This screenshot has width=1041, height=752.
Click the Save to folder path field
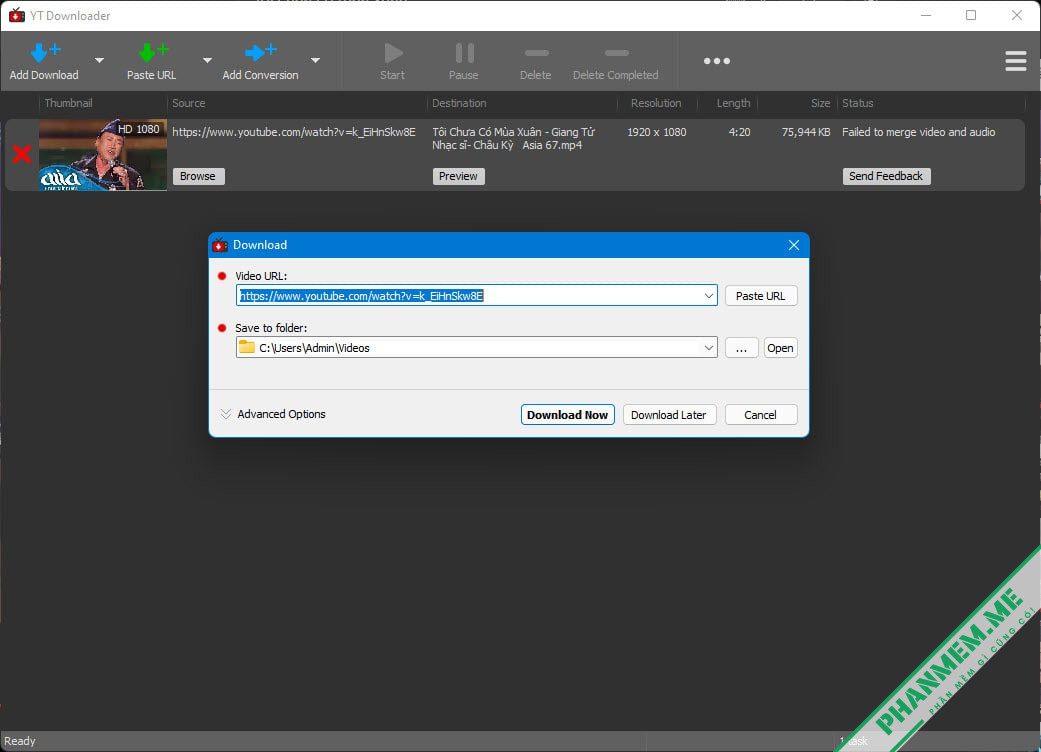point(477,348)
